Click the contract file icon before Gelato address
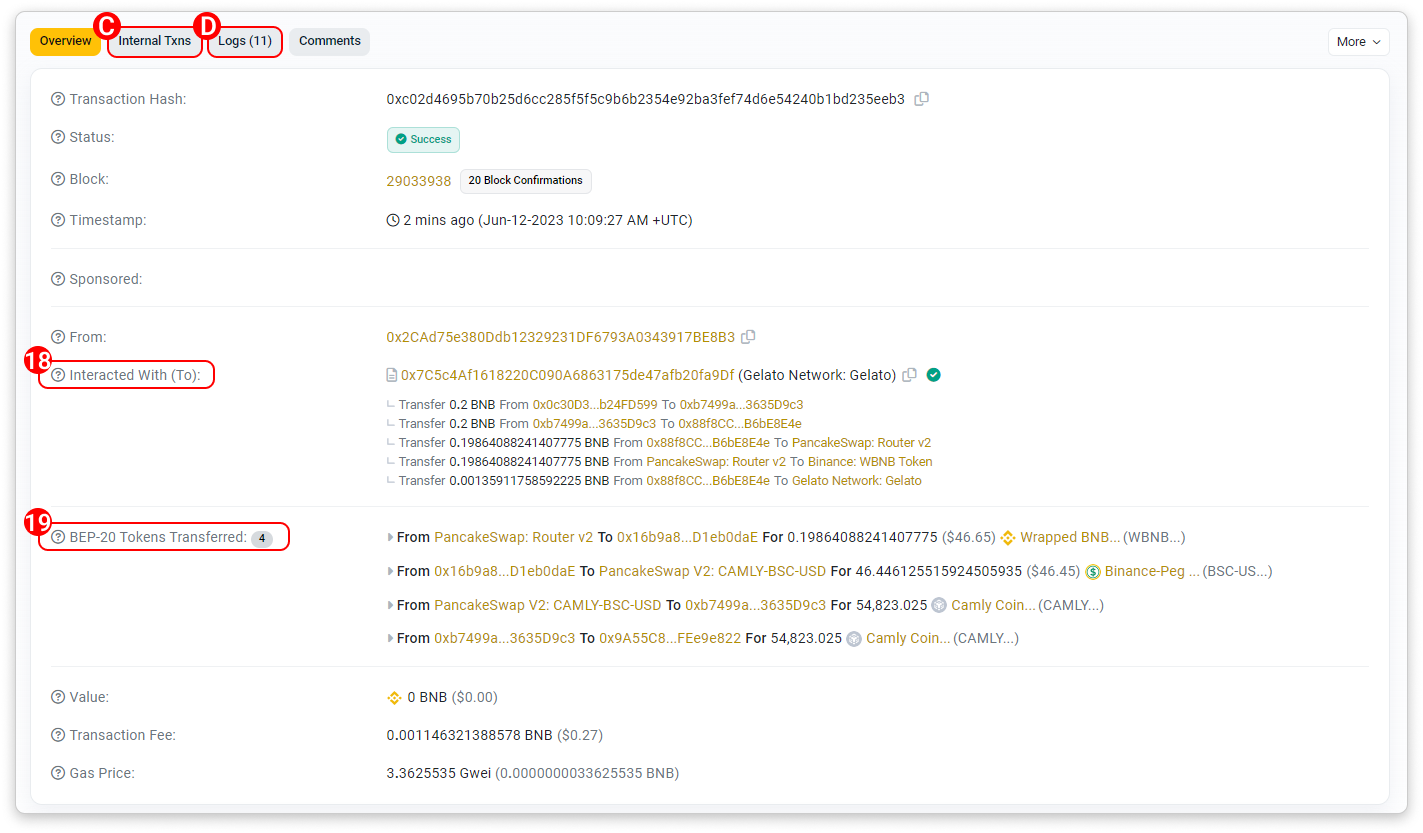The image size is (1423, 833). (392, 375)
